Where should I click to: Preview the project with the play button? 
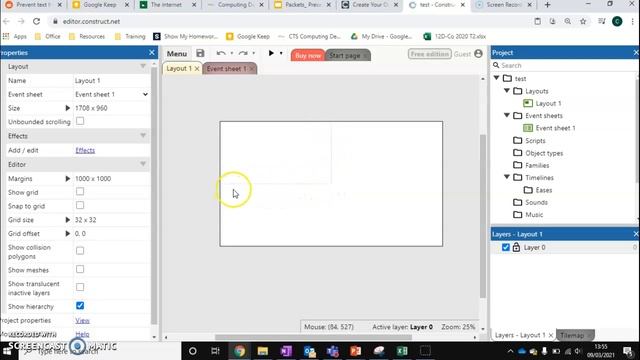pos(271,53)
